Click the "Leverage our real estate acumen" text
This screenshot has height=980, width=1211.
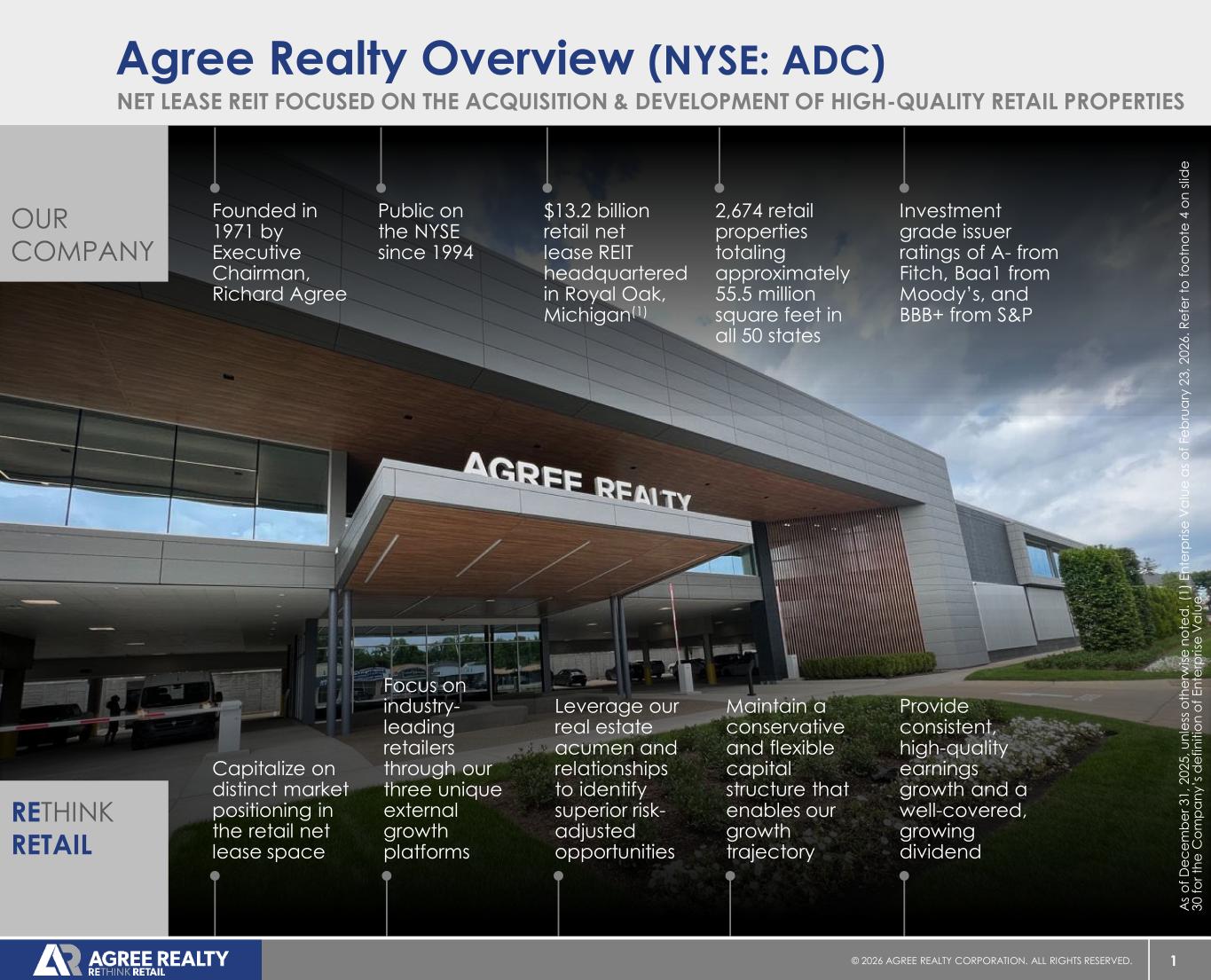[616, 780]
